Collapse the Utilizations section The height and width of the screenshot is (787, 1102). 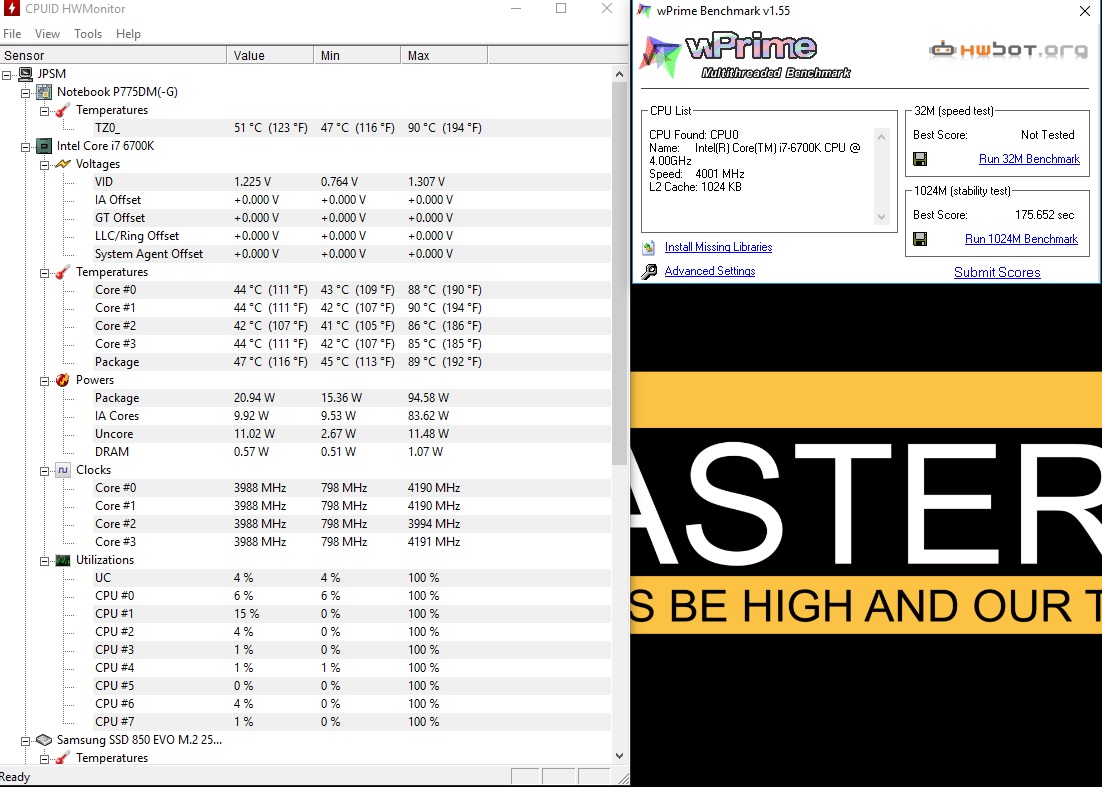coord(44,561)
